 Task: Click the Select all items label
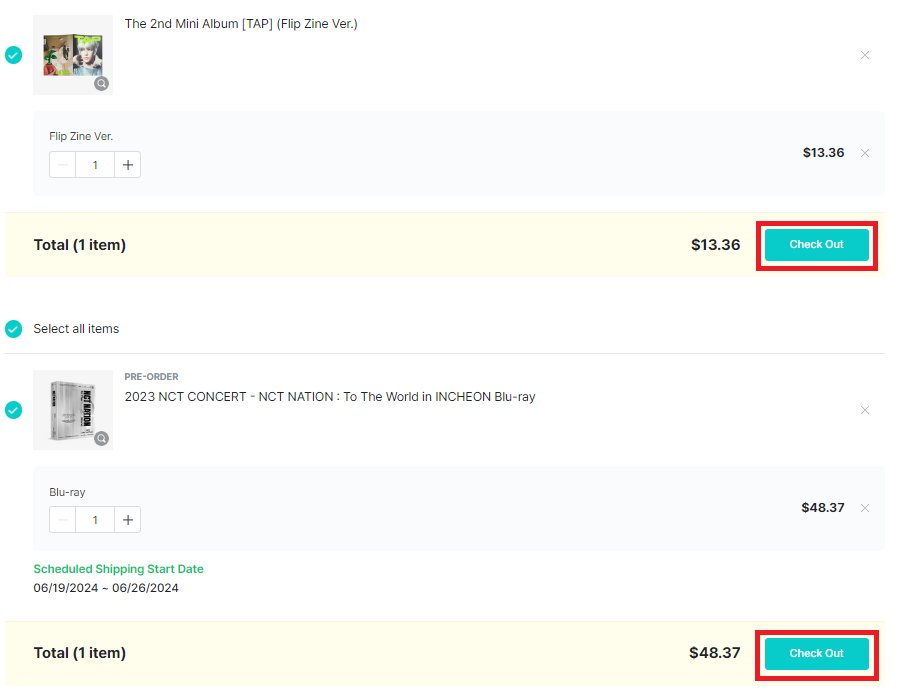(76, 329)
